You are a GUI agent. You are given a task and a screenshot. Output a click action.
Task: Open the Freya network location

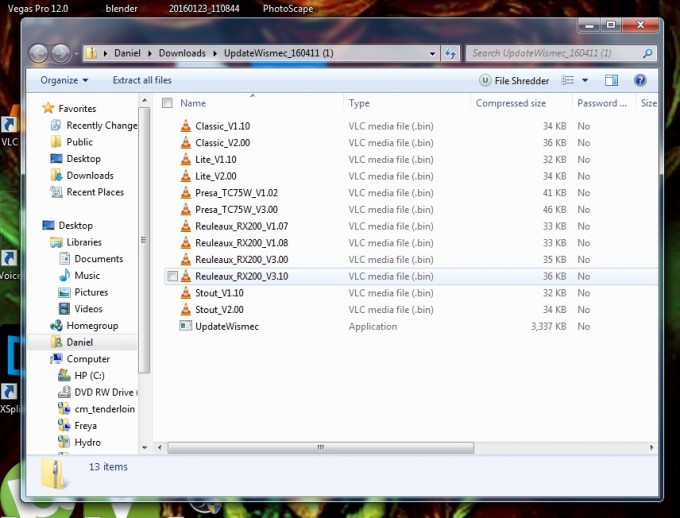click(85, 426)
